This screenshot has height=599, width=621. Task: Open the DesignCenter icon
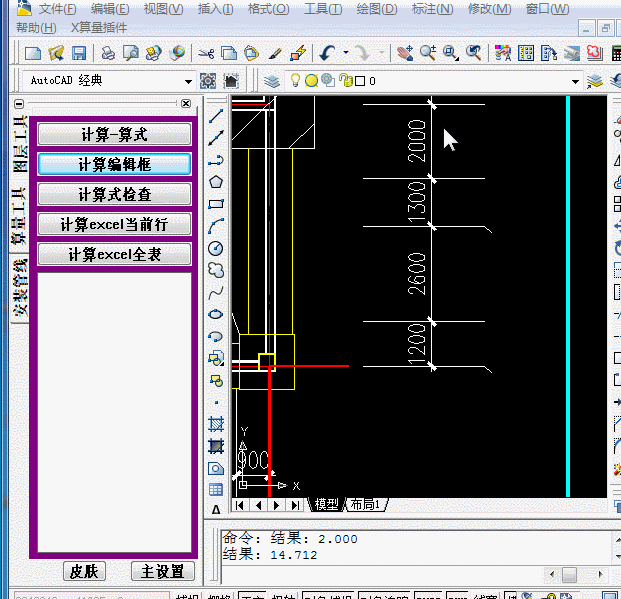(x=526, y=53)
